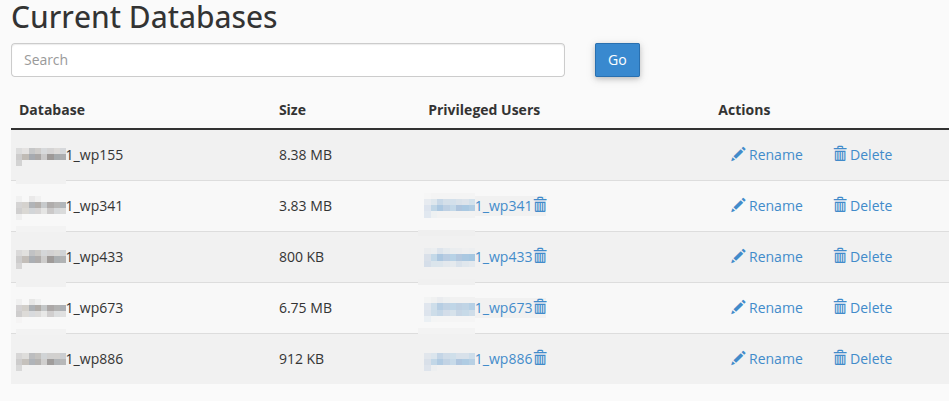Open privileged user 1_wp886 link
This screenshot has width=949, height=401.
click(478, 359)
